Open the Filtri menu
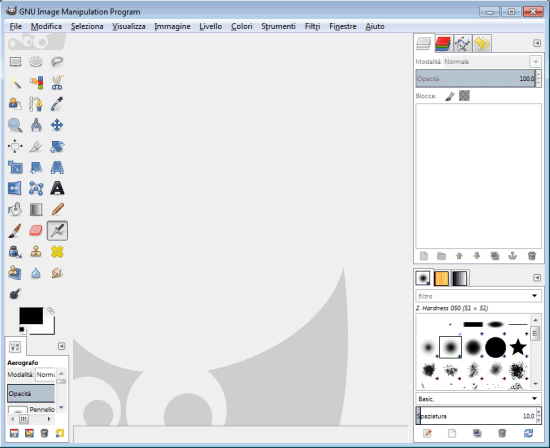The image size is (550, 448). click(x=312, y=26)
